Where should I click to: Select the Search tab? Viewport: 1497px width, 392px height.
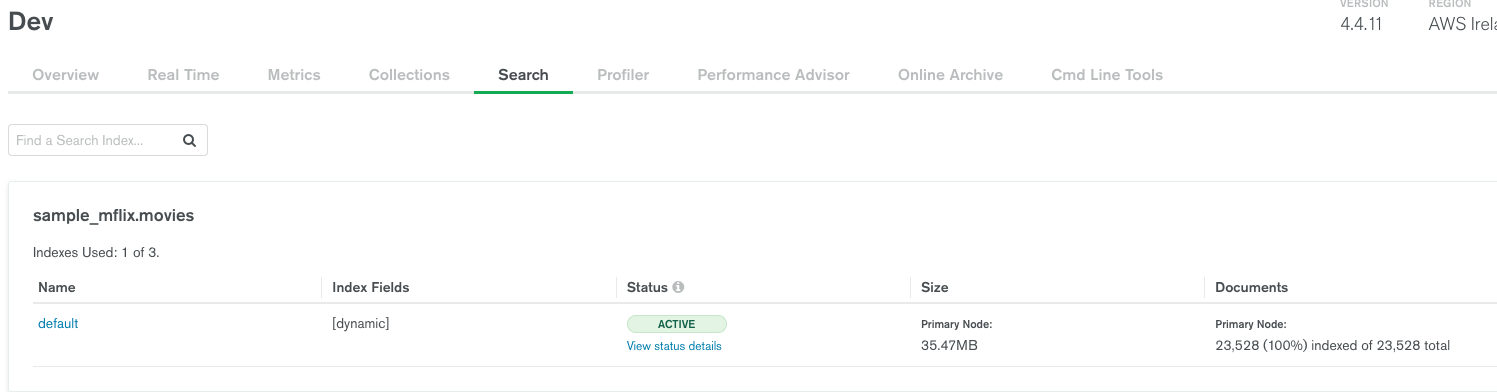pyautogui.click(x=523, y=75)
